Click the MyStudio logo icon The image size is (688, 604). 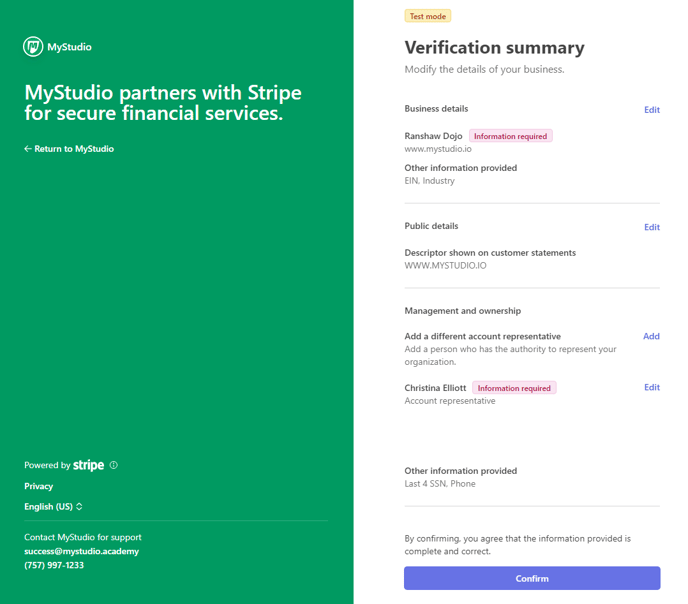point(33,46)
